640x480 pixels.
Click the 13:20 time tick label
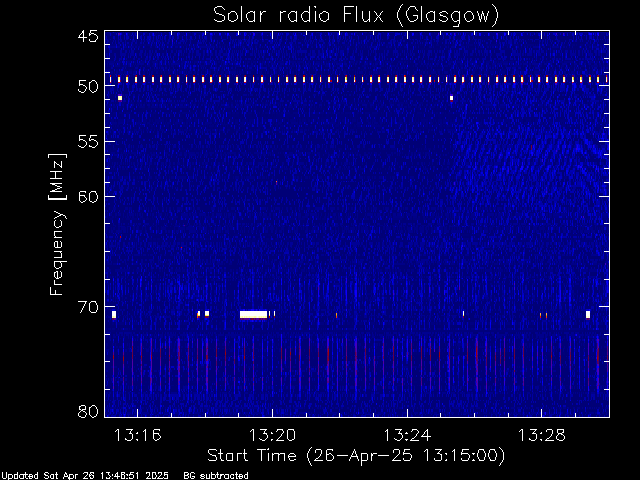click(272, 435)
